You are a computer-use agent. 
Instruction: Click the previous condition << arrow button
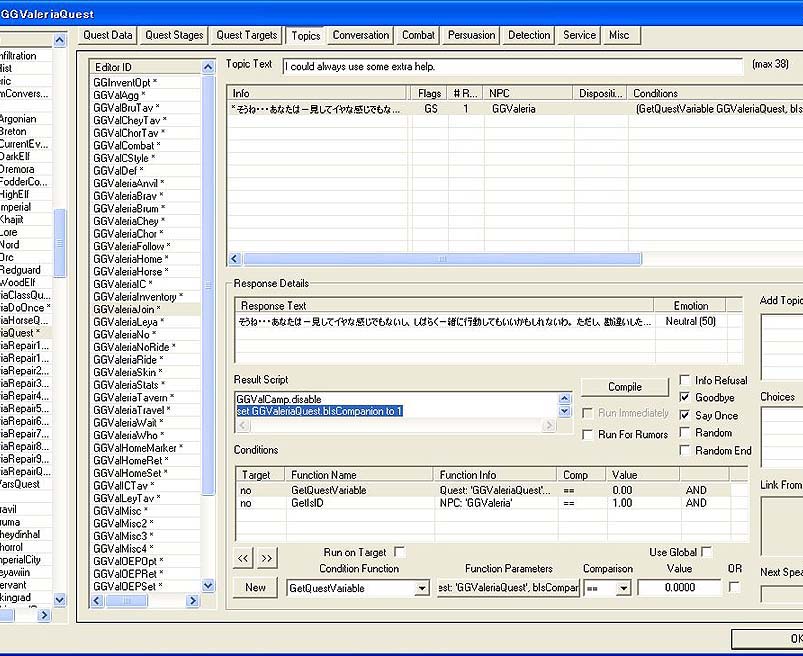pyautogui.click(x=243, y=558)
